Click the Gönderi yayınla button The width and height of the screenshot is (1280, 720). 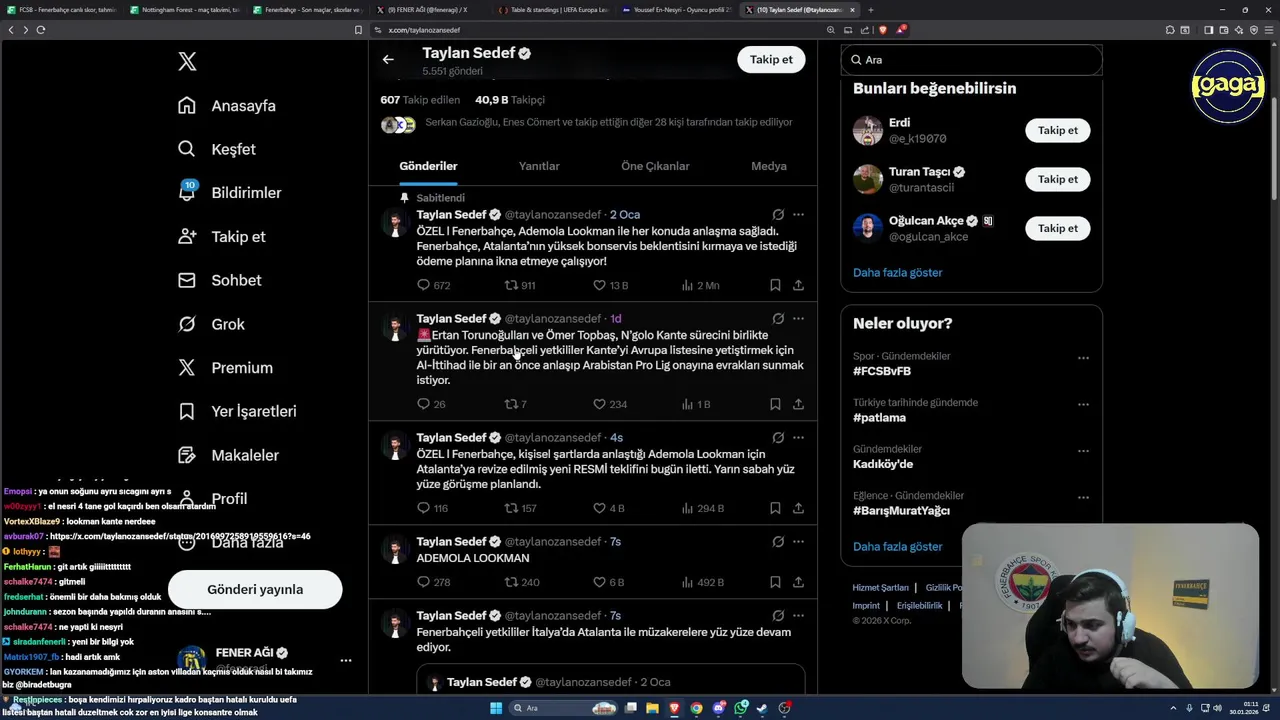click(x=255, y=589)
